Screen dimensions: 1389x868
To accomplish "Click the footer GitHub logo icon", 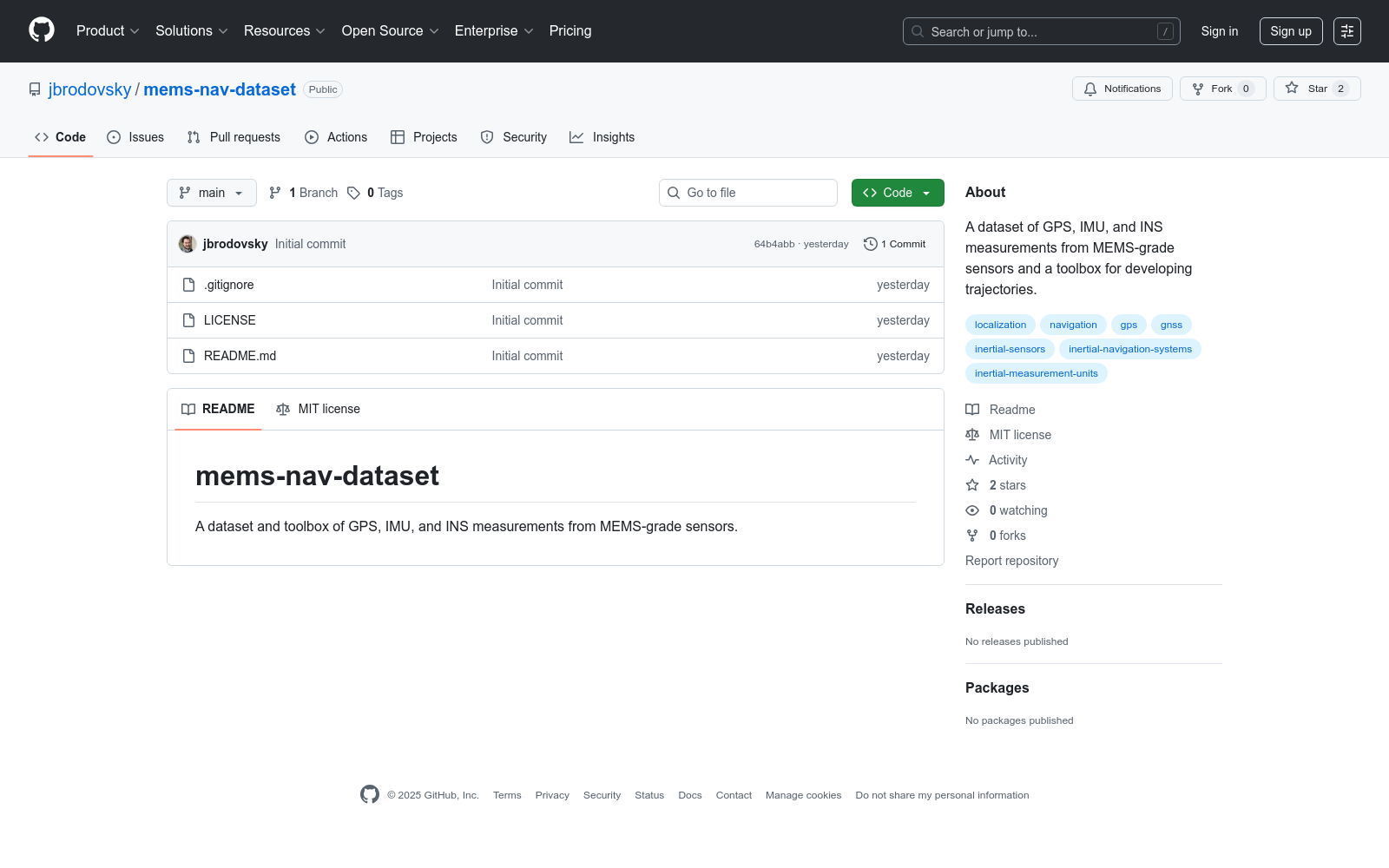I will point(370,794).
